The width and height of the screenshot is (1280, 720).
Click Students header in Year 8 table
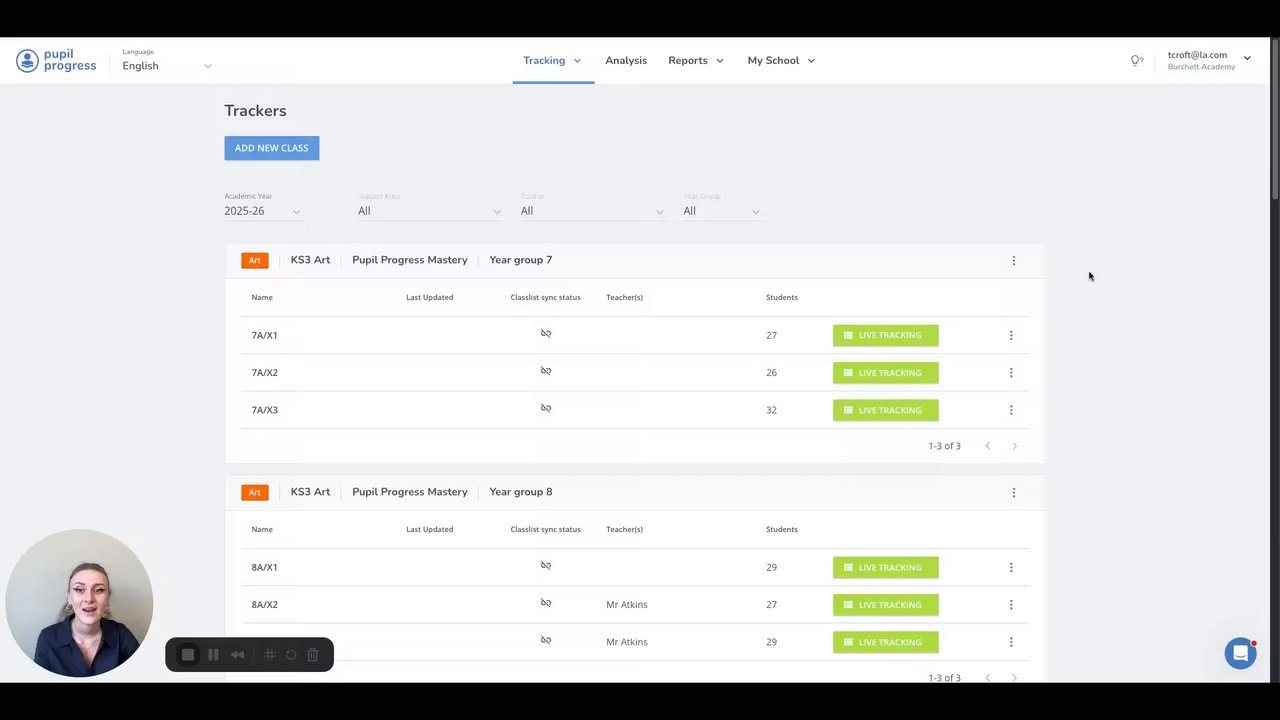(x=782, y=529)
